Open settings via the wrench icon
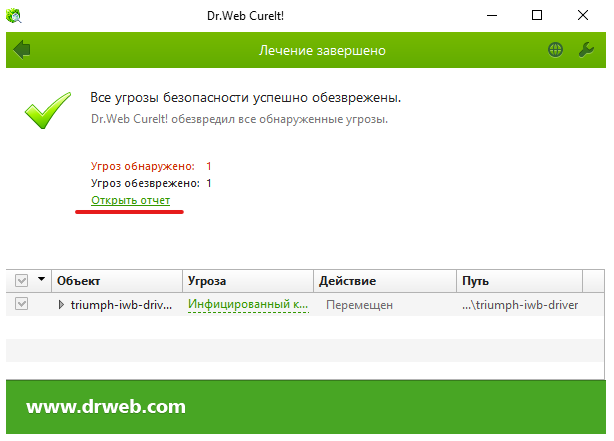614x441 pixels. pyautogui.click(x=586, y=50)
